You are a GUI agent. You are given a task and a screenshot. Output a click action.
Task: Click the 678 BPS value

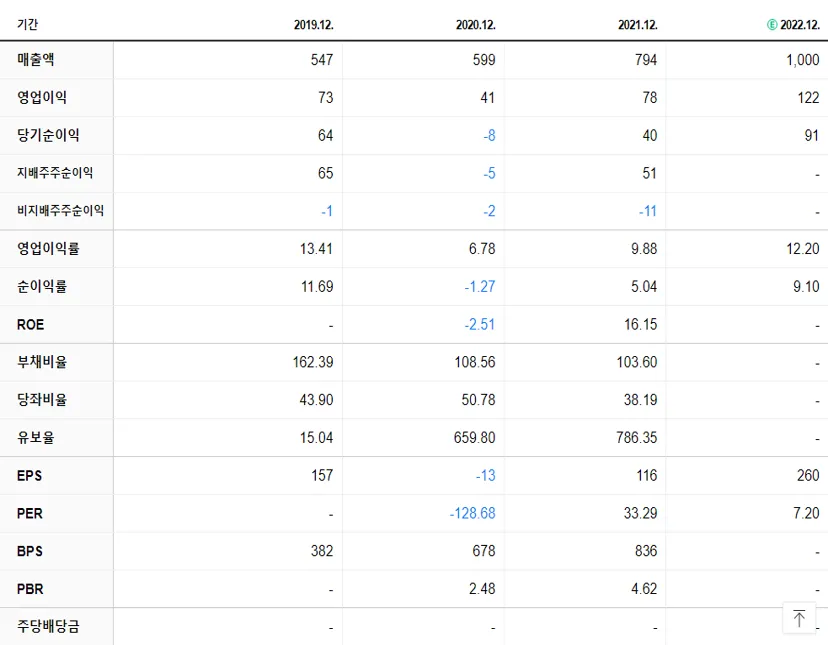(484, 551)
